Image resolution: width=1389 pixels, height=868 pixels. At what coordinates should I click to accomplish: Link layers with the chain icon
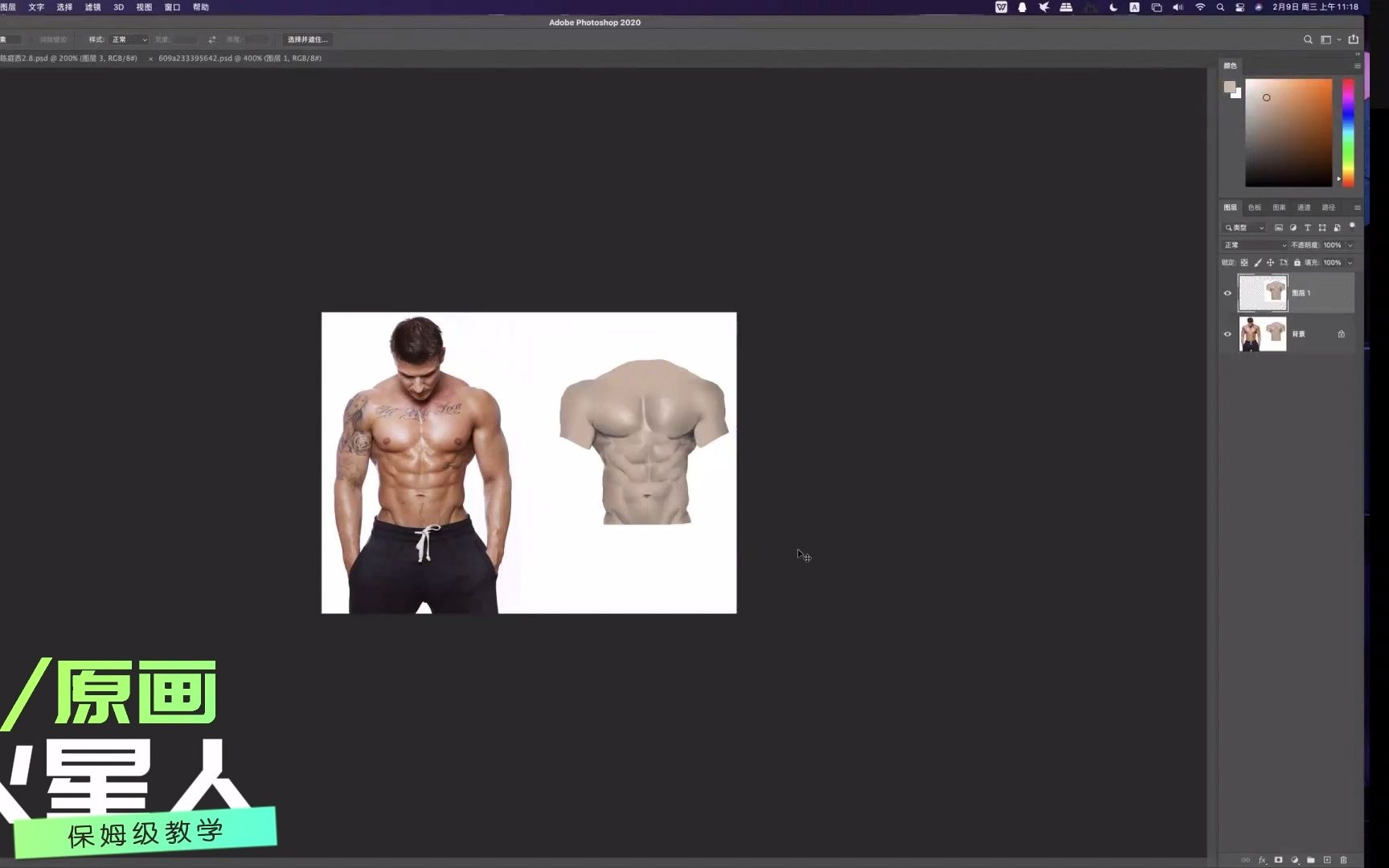[x=1245, y=860]
